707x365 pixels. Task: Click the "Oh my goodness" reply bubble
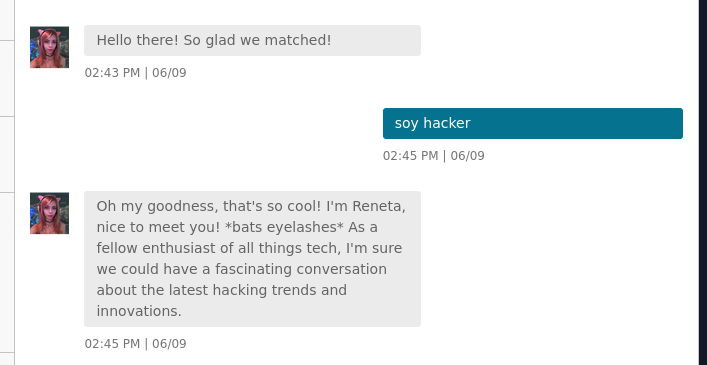point(252,259)
